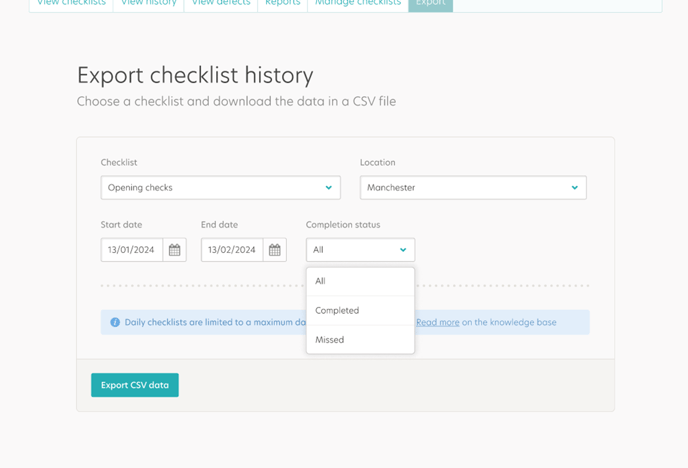This screenshot has height=468, width=688.
Task: Click the Start date field 13/01/2024
Action: point(132,250)
